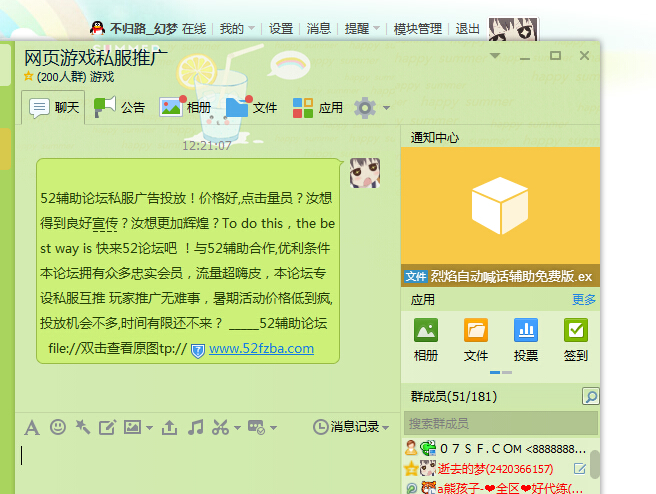Expand the arrow next to settings gear

pyautogui.click(x=387, y=108)
